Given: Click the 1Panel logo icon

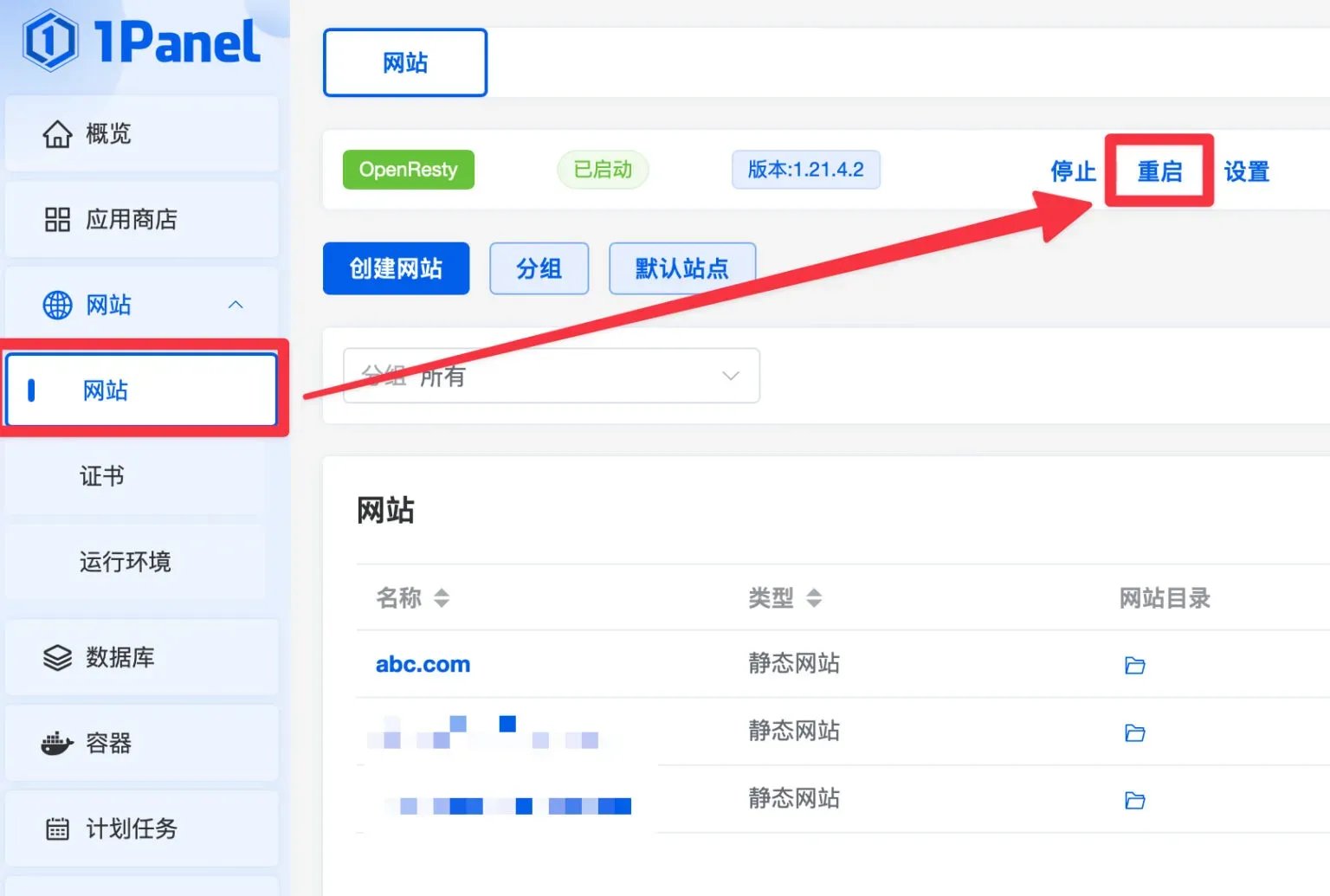Looking at the screenshot, I should coord(49,40).
